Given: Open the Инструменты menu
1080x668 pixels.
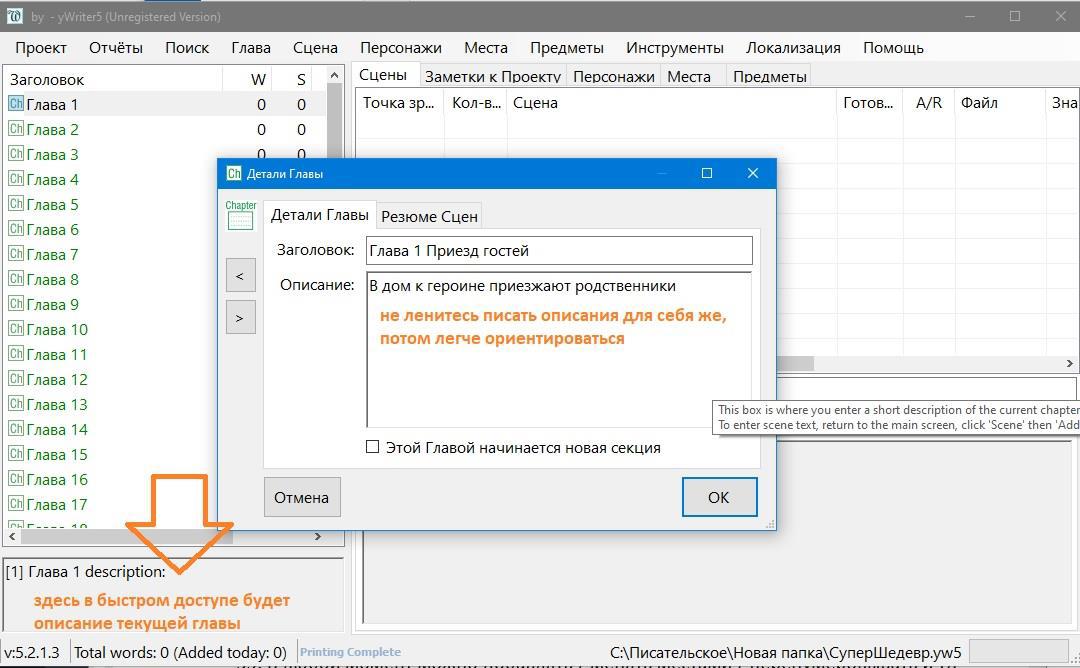Looking at the screenshot, I should coord(674,47).
